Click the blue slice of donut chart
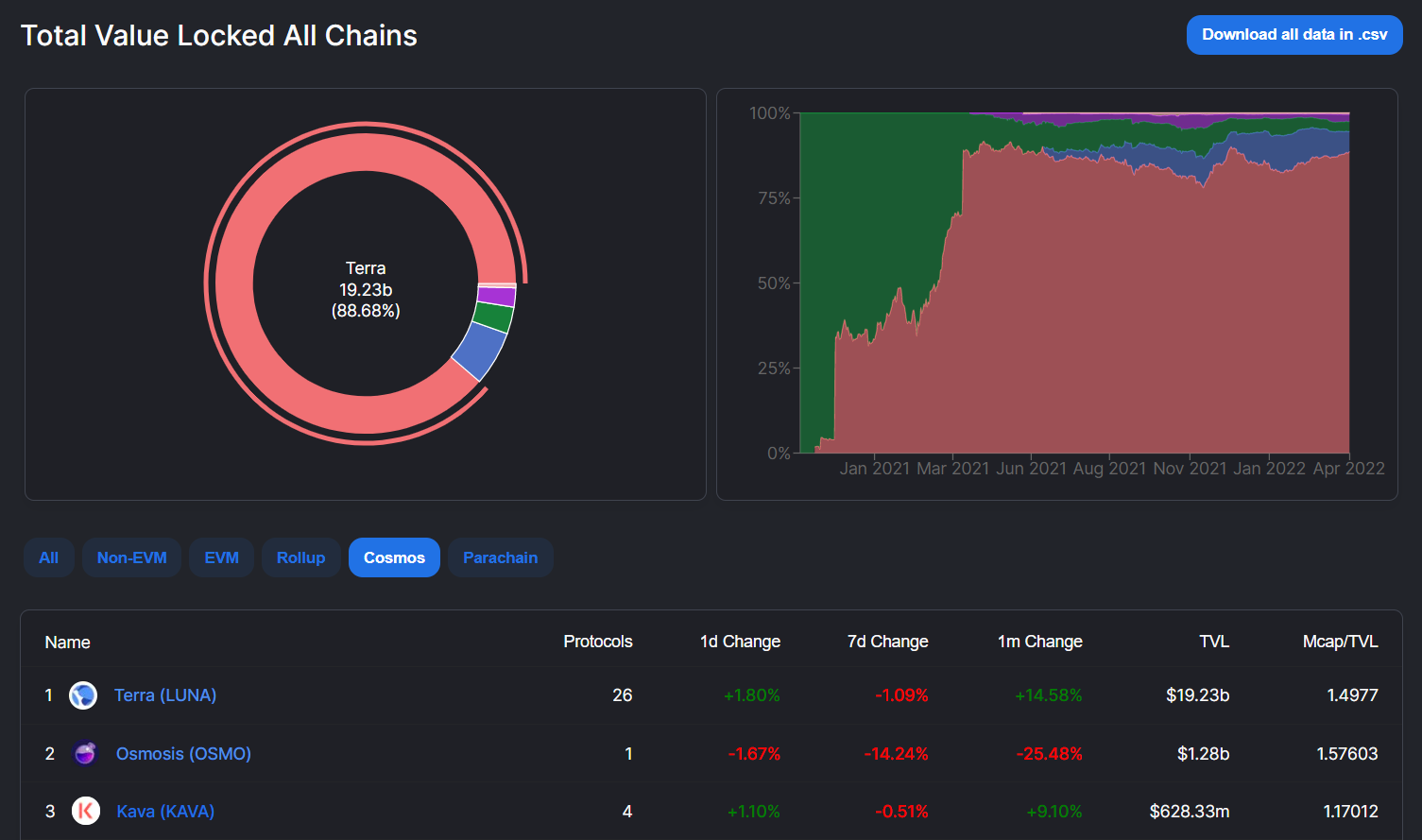The height and width of the screenshot is (840, 1422). tap(480, 351)
